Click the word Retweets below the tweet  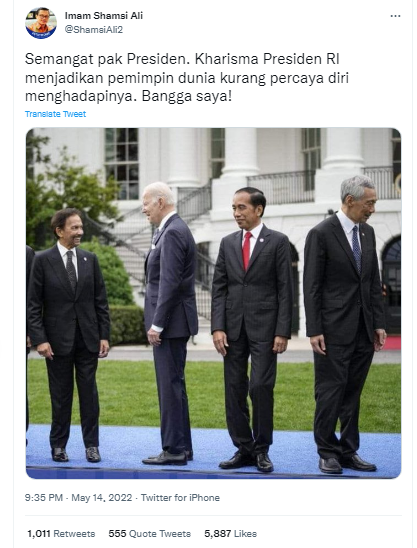[74, 534]
